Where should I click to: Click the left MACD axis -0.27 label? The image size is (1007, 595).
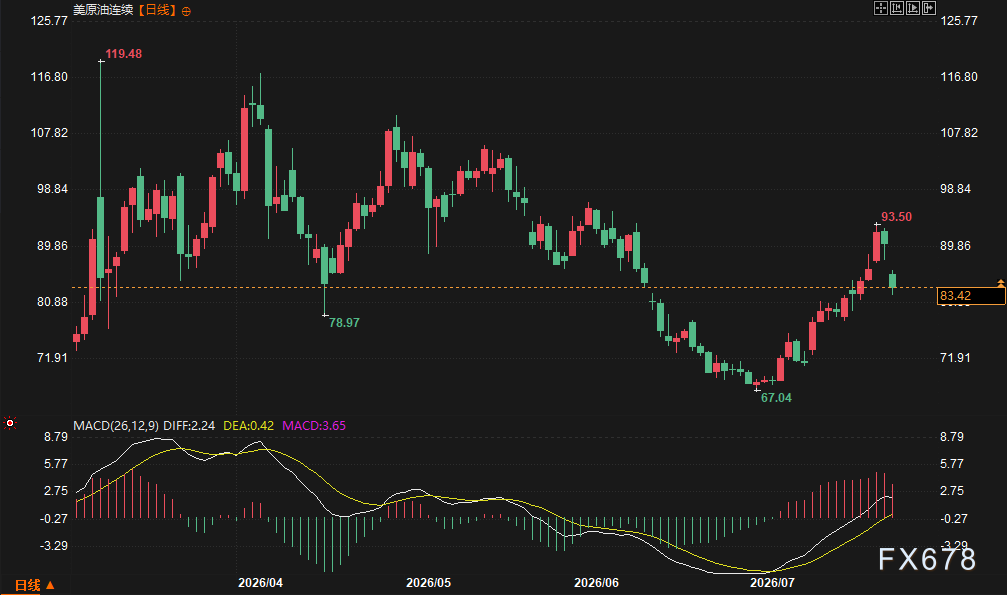point(54,519)
